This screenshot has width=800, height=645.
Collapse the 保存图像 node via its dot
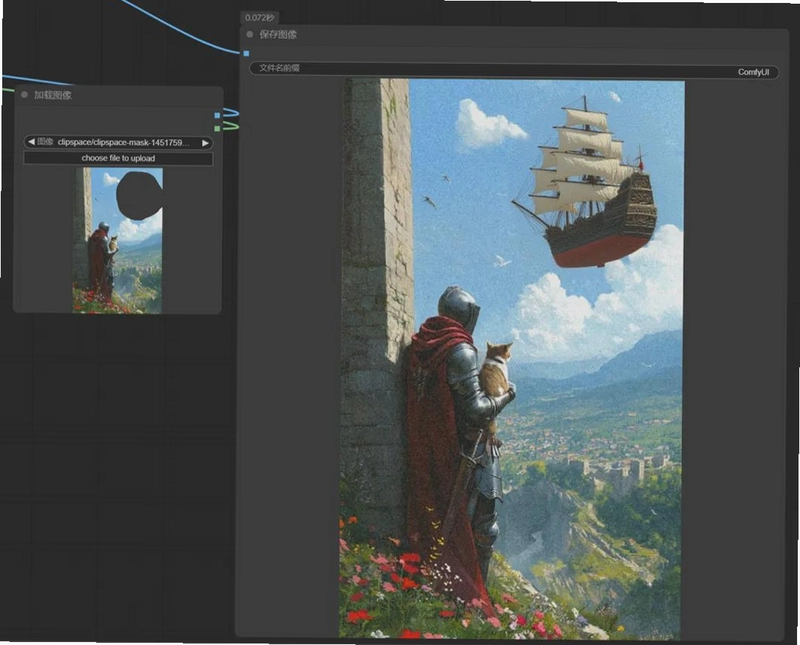249,34
